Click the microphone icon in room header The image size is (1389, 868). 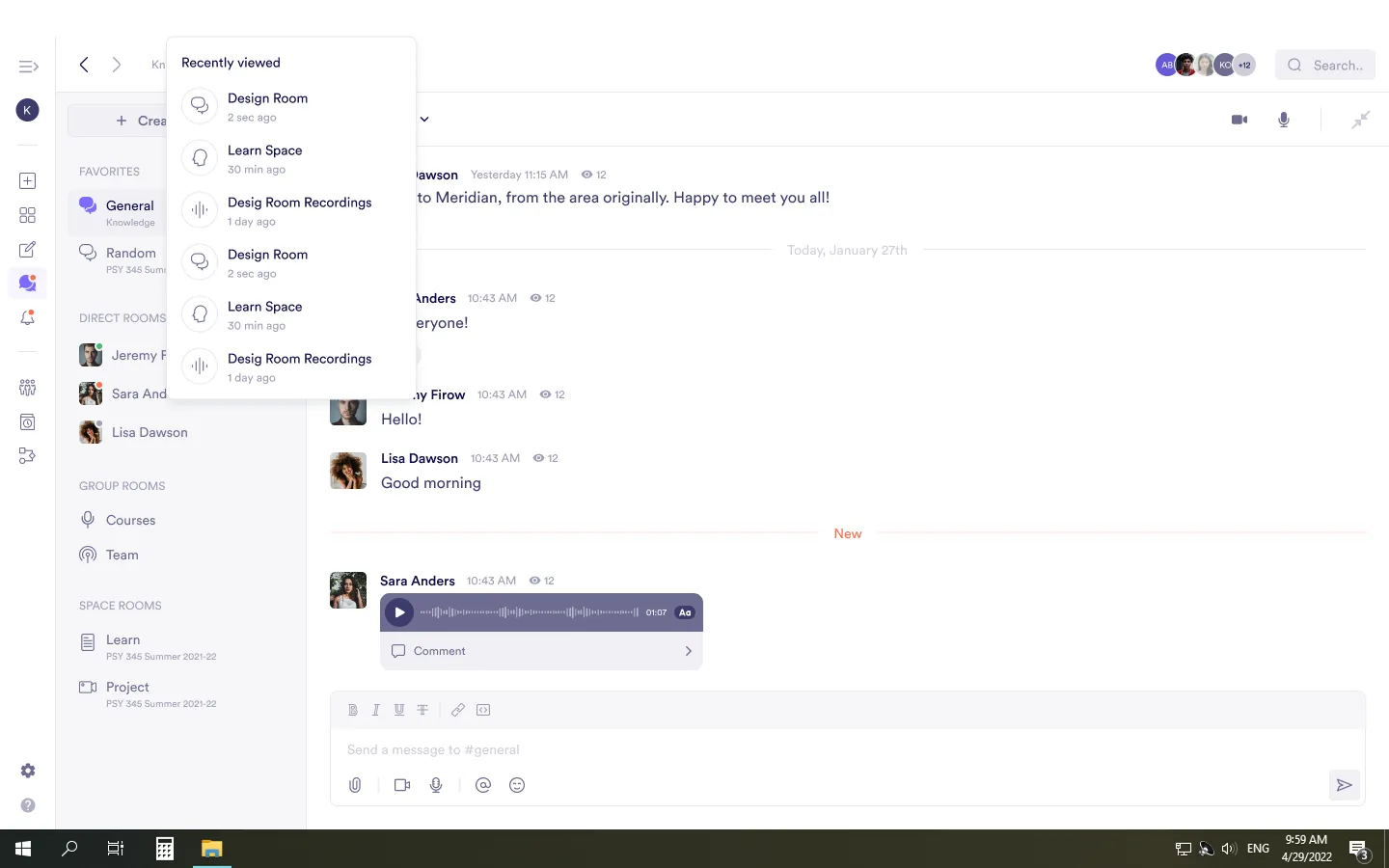(x=1284, y=120)
